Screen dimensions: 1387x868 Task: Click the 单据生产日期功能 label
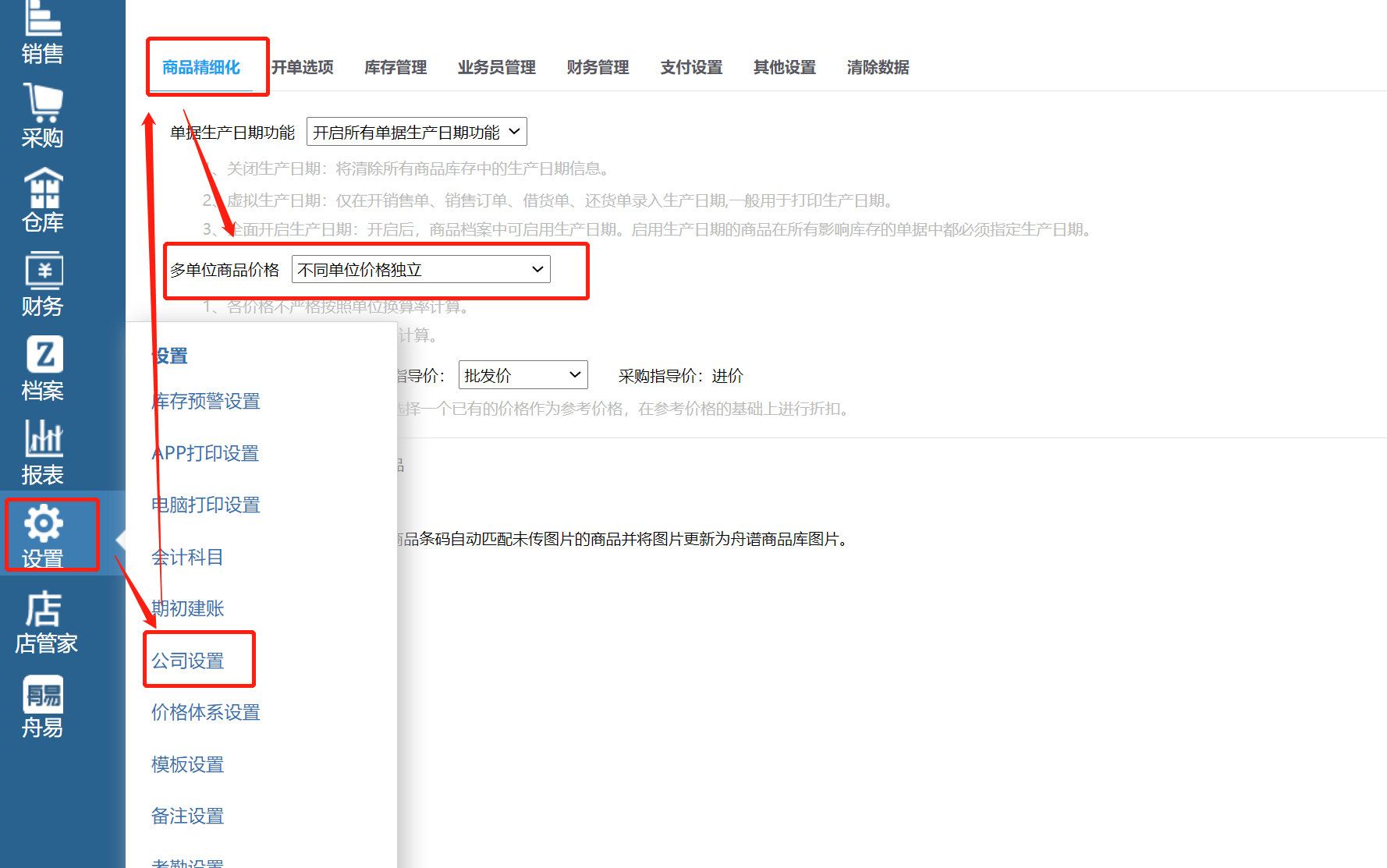[232, 133]
